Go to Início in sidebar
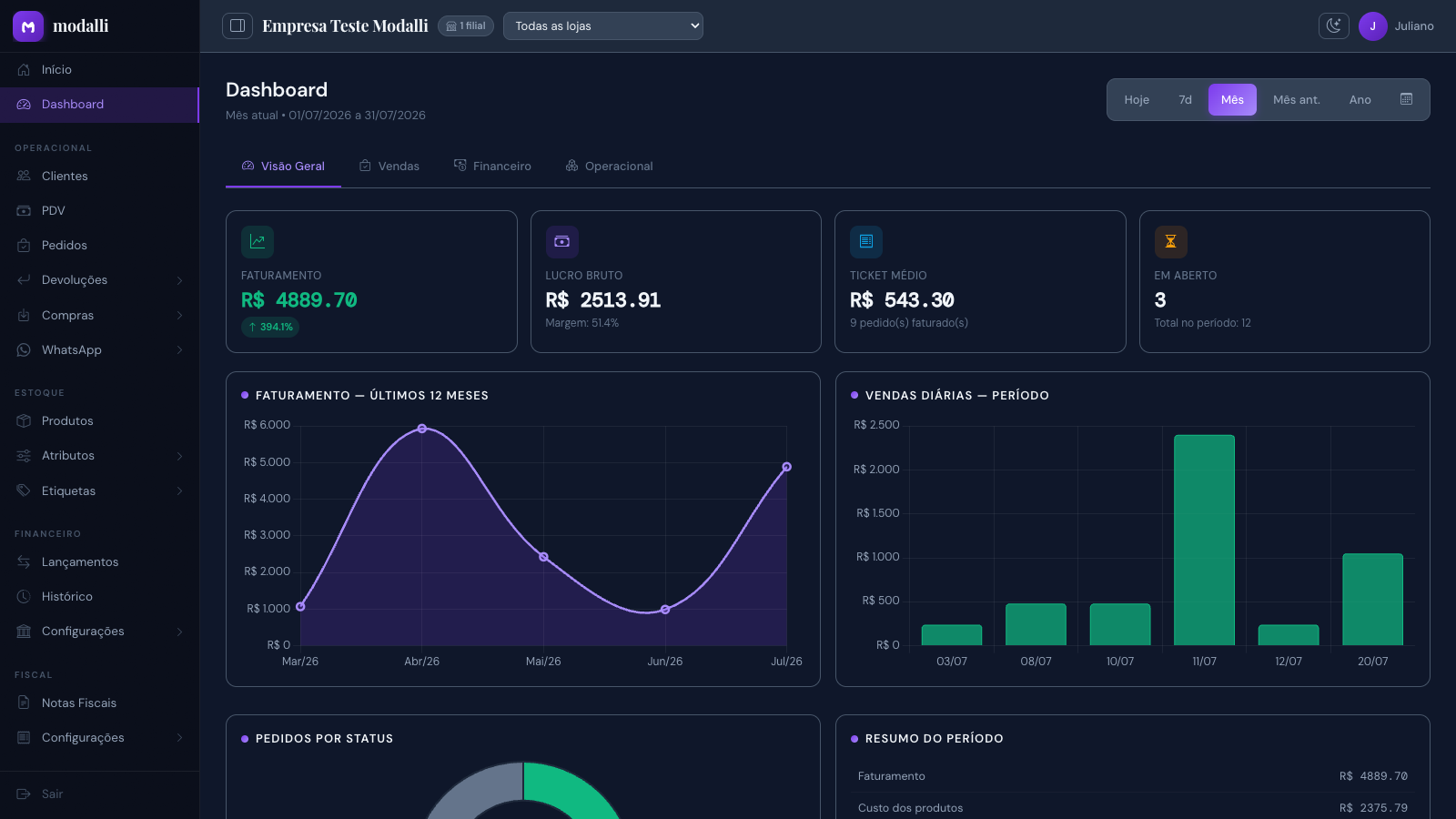The width and height of the screenshot is (1456, 819). pyautogui.click(x=99, y=69)
